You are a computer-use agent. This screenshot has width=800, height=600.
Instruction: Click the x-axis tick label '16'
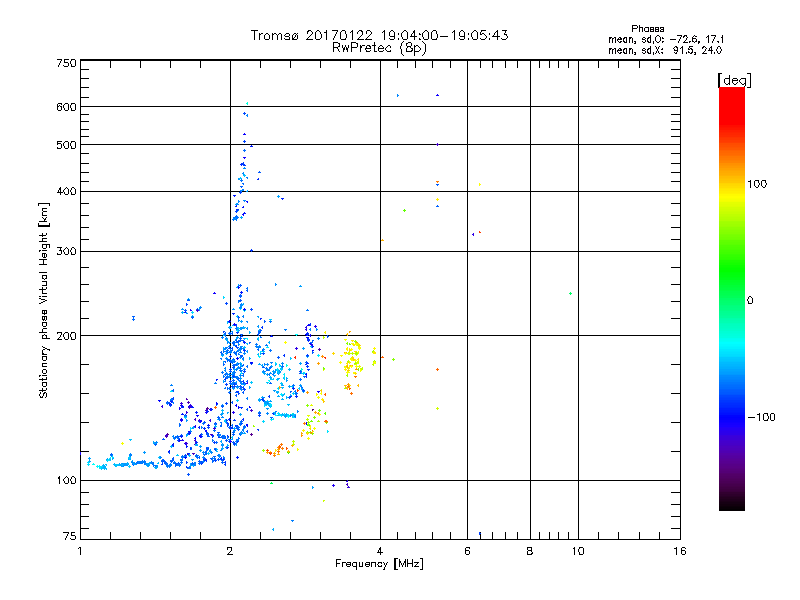click(x=680, y=551)
